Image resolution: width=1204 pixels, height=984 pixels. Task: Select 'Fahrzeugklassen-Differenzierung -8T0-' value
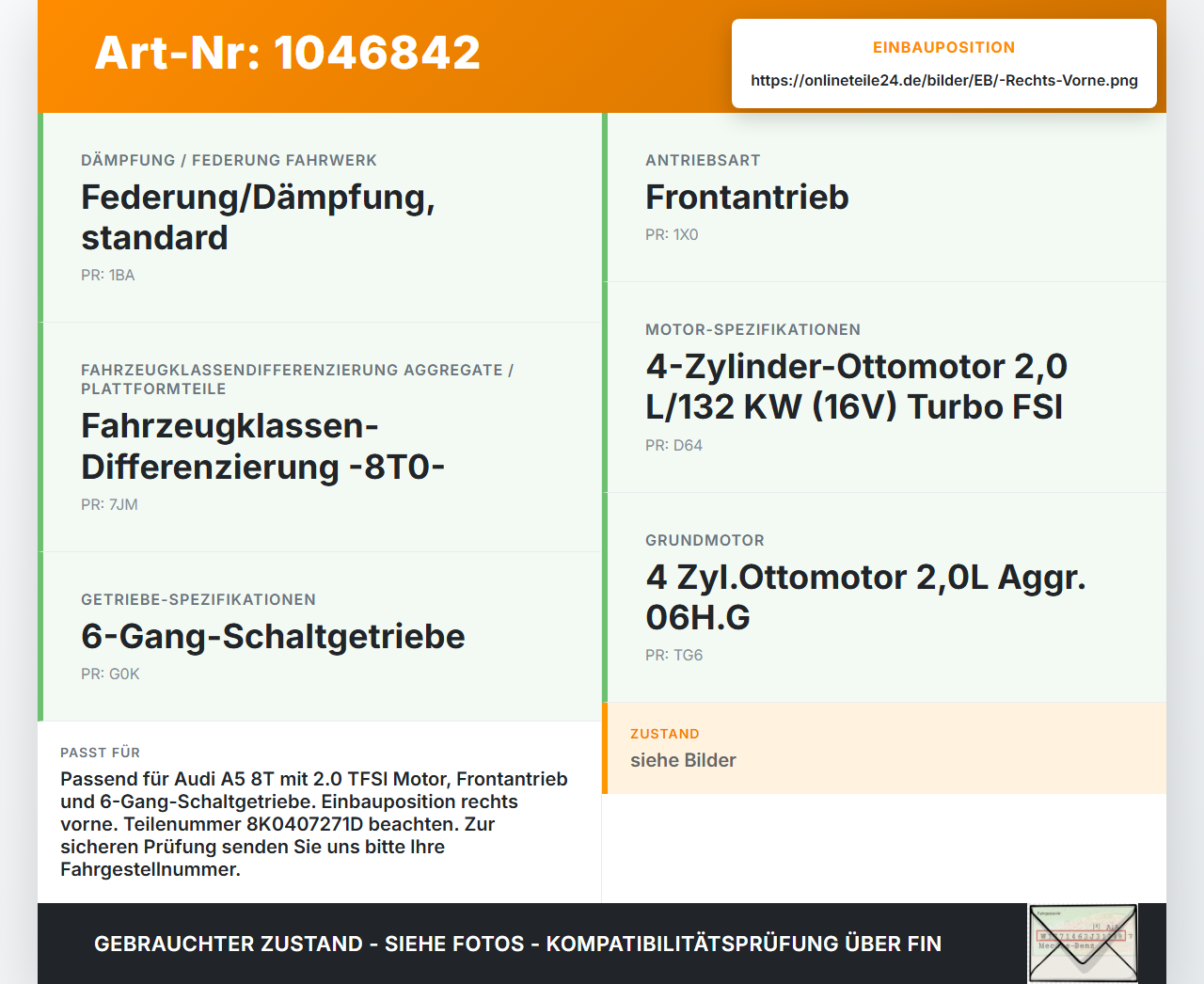(x=263, y=446)
